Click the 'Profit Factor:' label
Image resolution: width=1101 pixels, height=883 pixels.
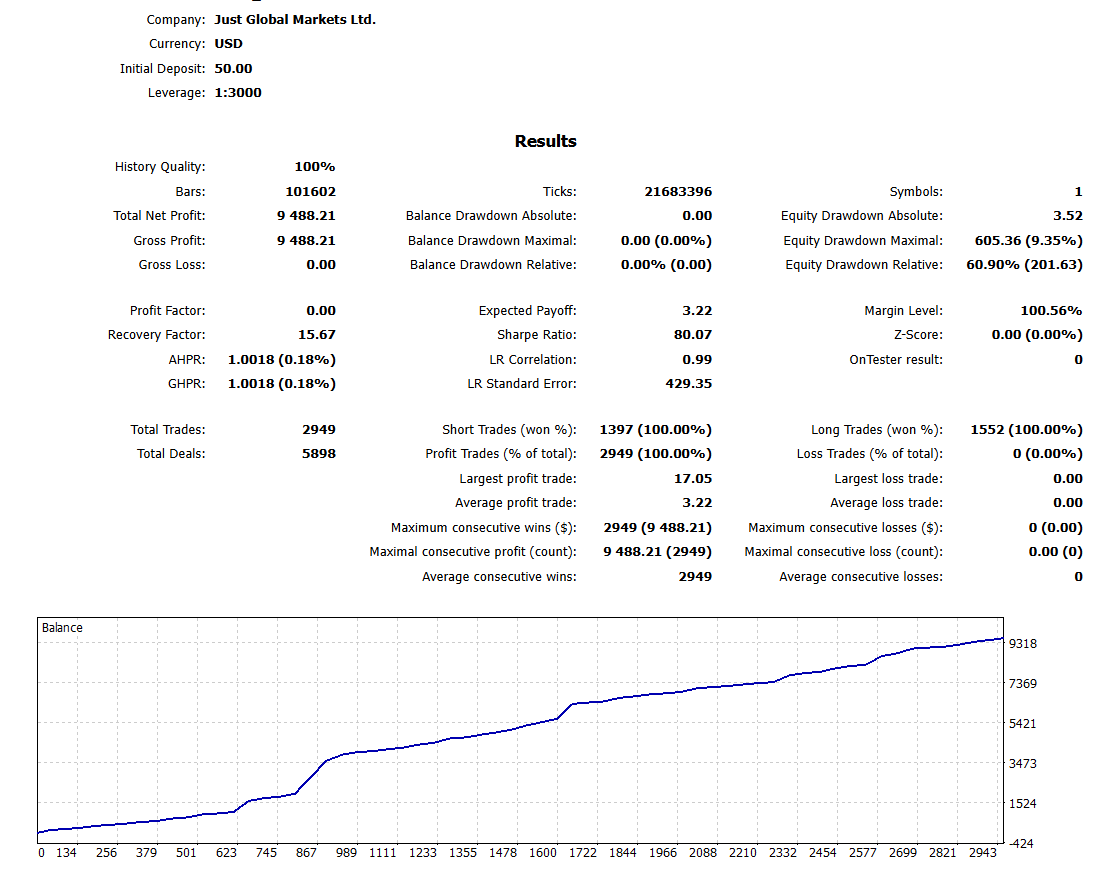point(168,310)
